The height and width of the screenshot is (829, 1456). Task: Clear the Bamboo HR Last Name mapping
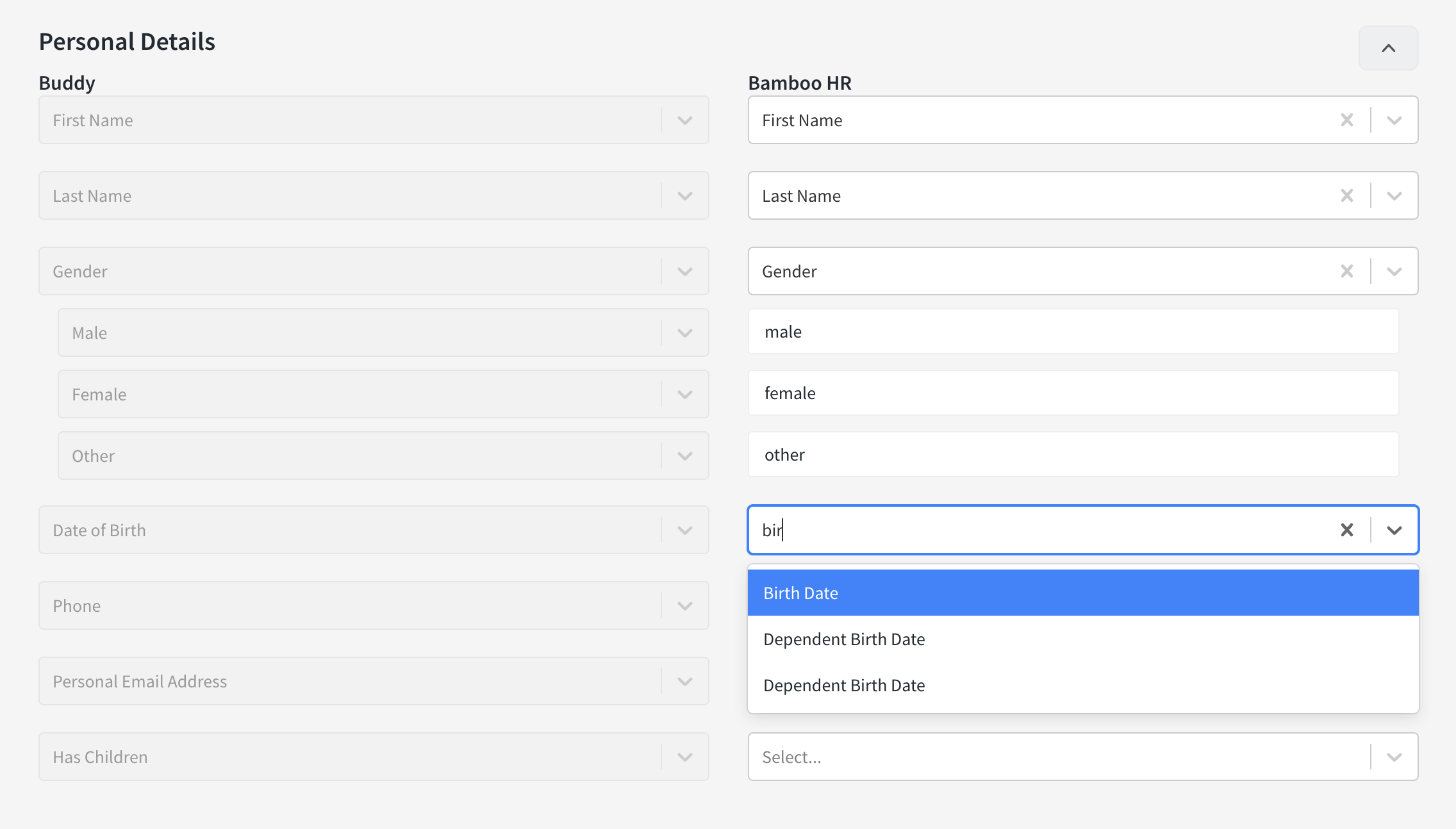click(1347, 195)
